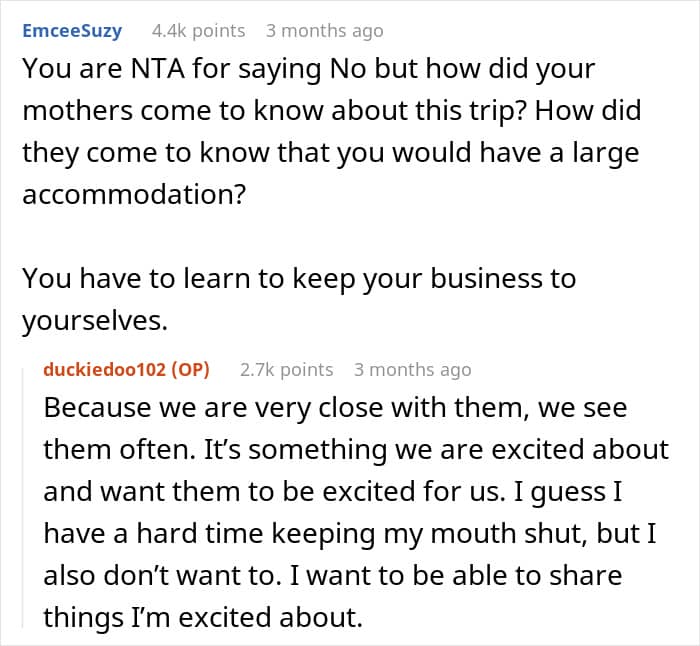Click the word 'yourselves.' ending the comment
This screenshot has width=700, height=646.
[95, 321]
